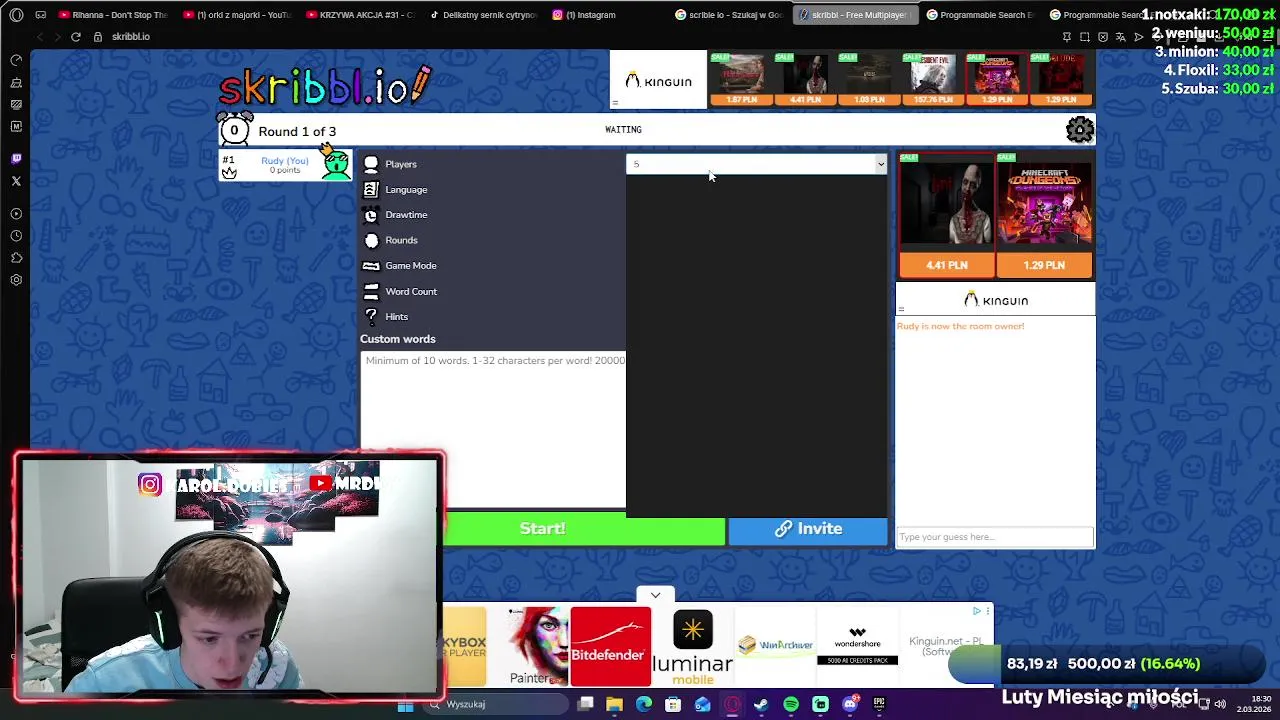
Task: Open Spotify from the taskbar
Action: pos(791,704)
